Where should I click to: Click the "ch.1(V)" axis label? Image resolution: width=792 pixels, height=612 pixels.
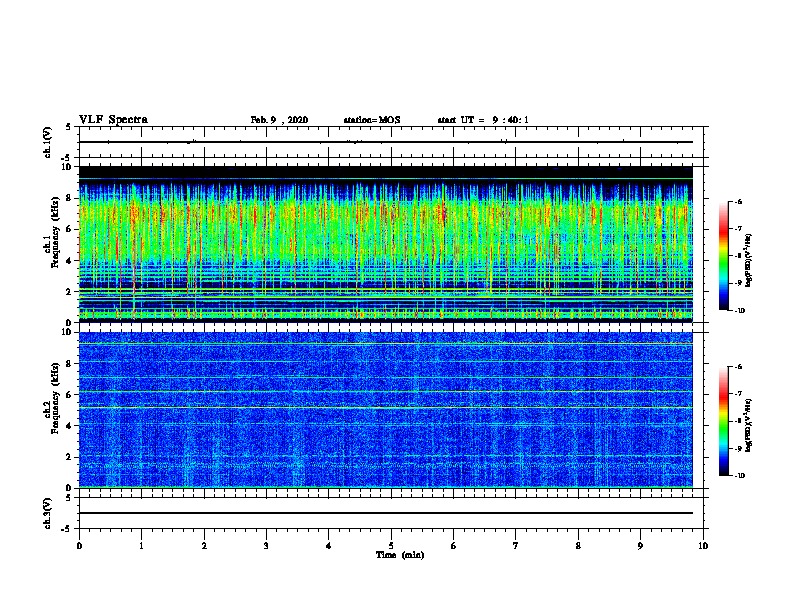[48, 142]
